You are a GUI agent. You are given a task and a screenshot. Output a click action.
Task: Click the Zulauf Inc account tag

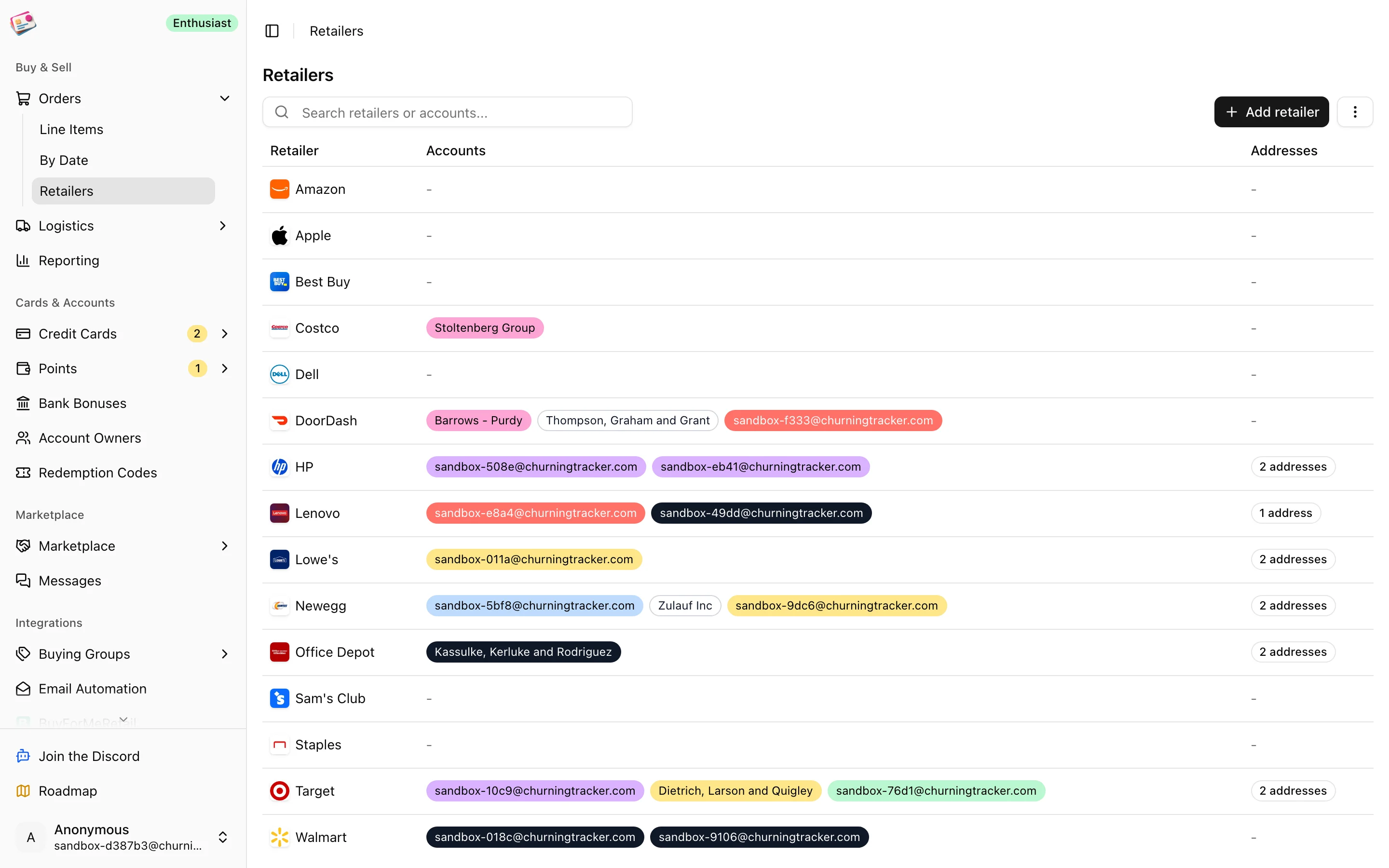point(685,606)
